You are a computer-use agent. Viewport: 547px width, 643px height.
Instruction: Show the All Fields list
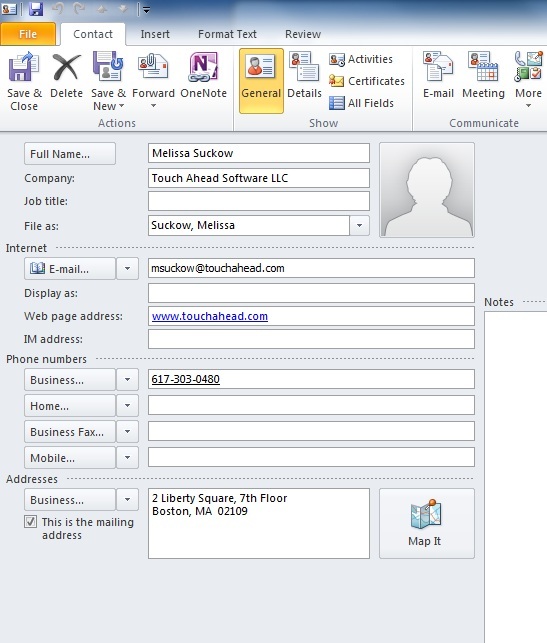361,103
